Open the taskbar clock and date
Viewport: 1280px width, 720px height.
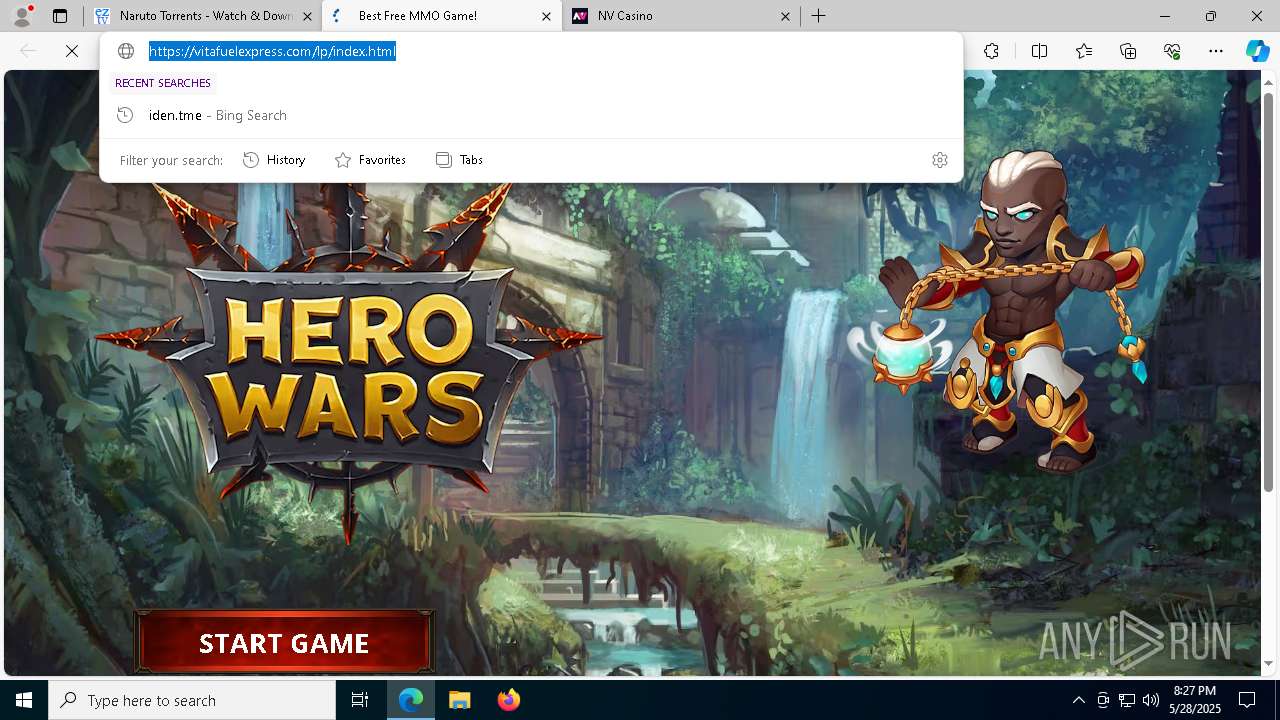[x=1194, y=700]
